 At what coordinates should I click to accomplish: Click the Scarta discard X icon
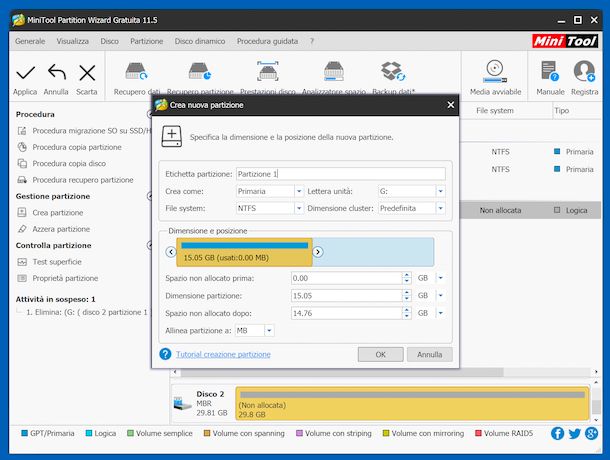pos(87,73)
